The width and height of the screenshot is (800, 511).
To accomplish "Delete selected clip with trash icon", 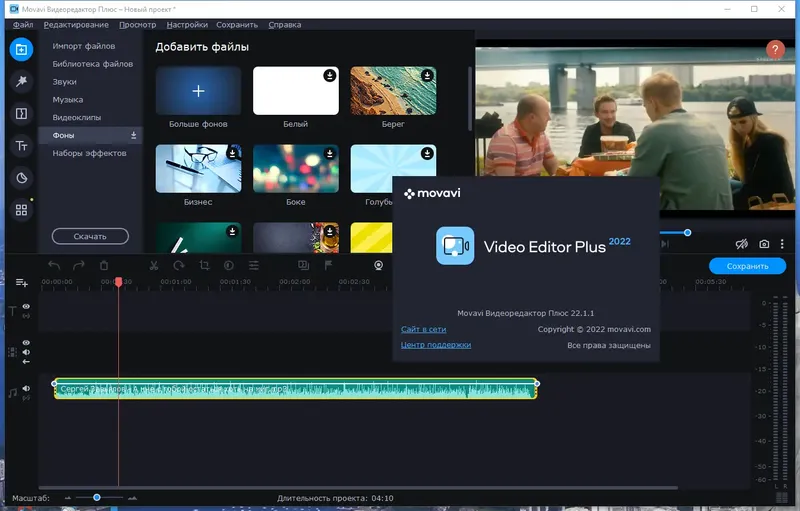I will click(104, 265).
